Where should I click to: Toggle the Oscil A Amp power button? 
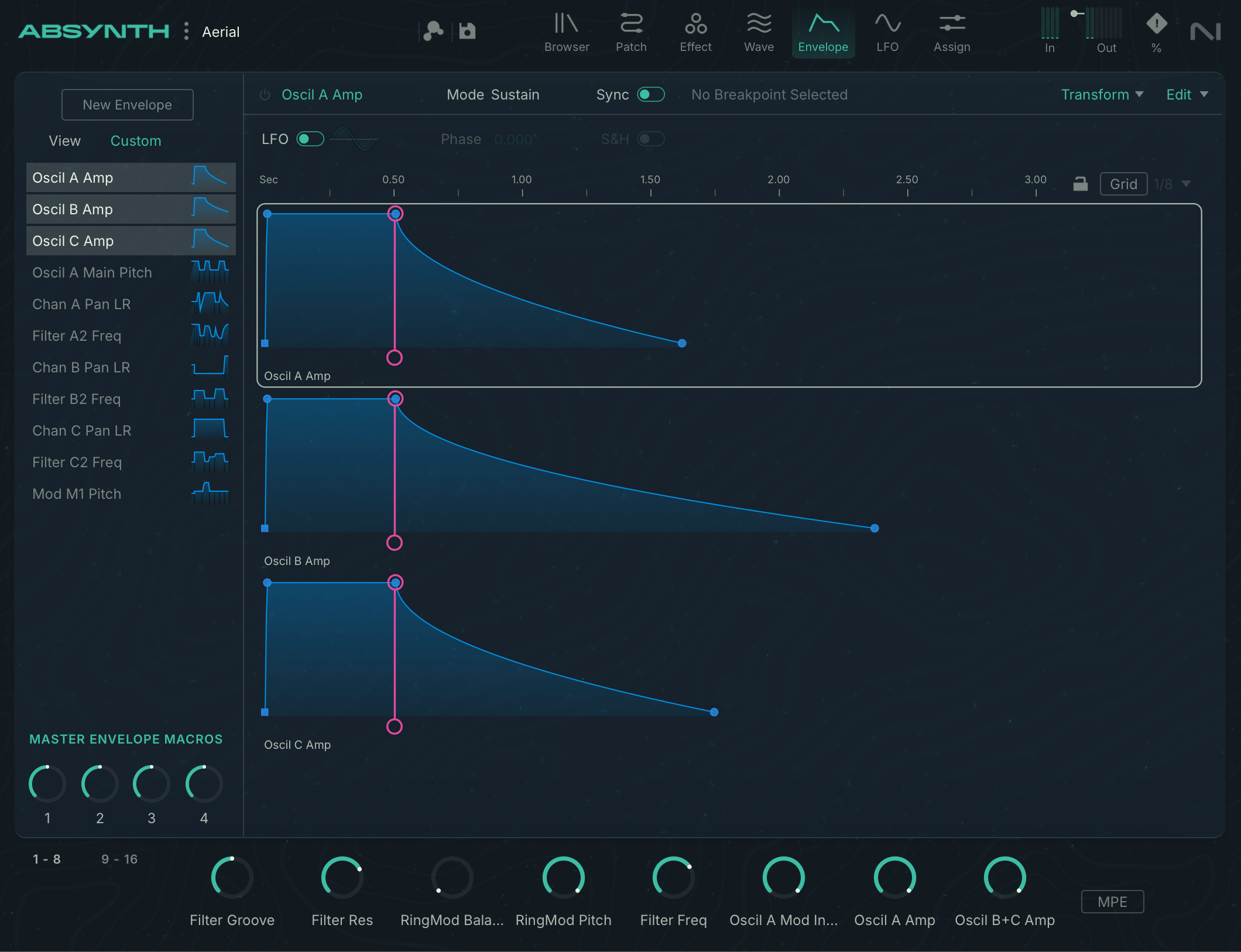(x=265, y=95)
